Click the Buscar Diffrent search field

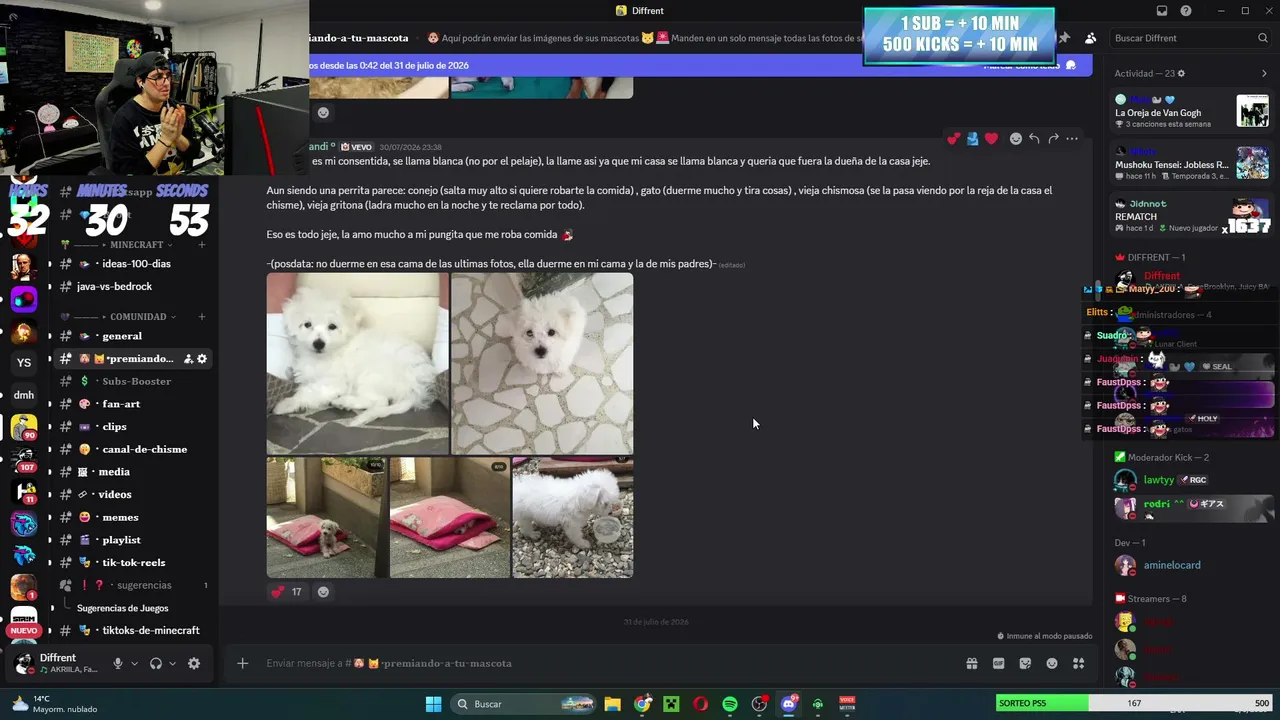click(x=1190, y=38)
